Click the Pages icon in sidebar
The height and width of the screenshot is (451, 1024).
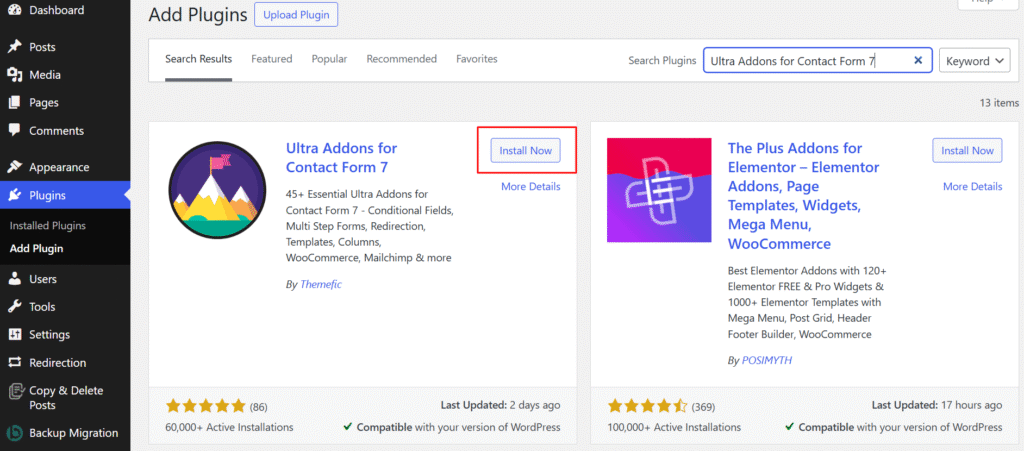[14, 103]
